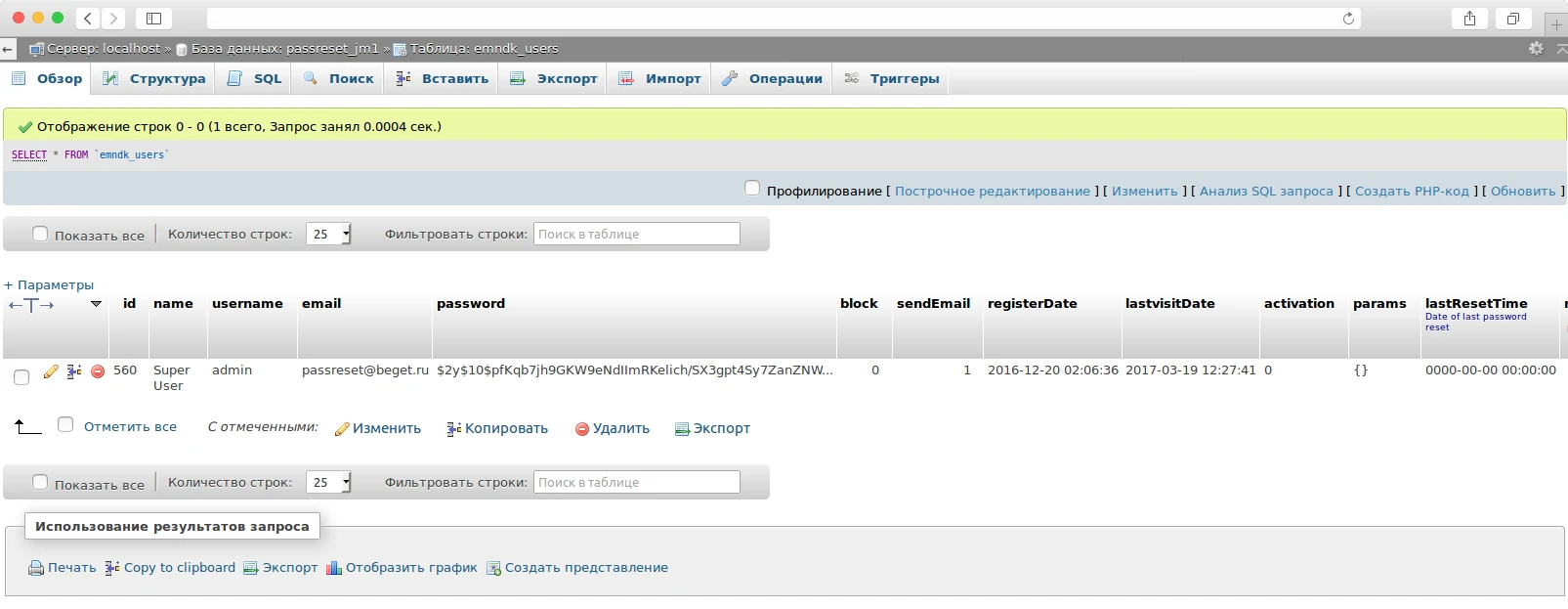Screen dimensions: 1568x609
Task: Go forward with Safari's forward arrow
Action: [x=113, y=18]
